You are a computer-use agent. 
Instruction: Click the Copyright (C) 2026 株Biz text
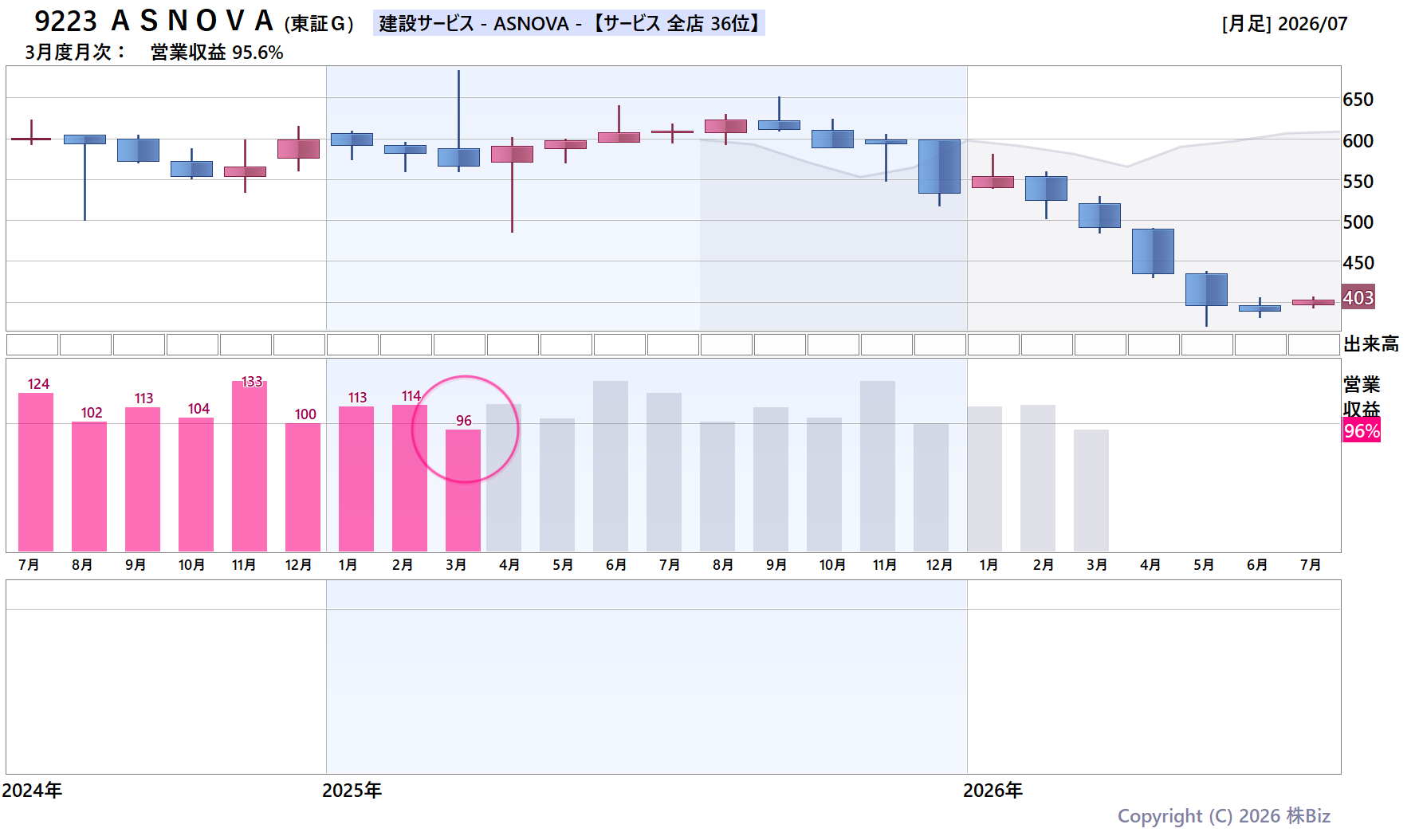pyautogui.click(x=1224, y=816)
